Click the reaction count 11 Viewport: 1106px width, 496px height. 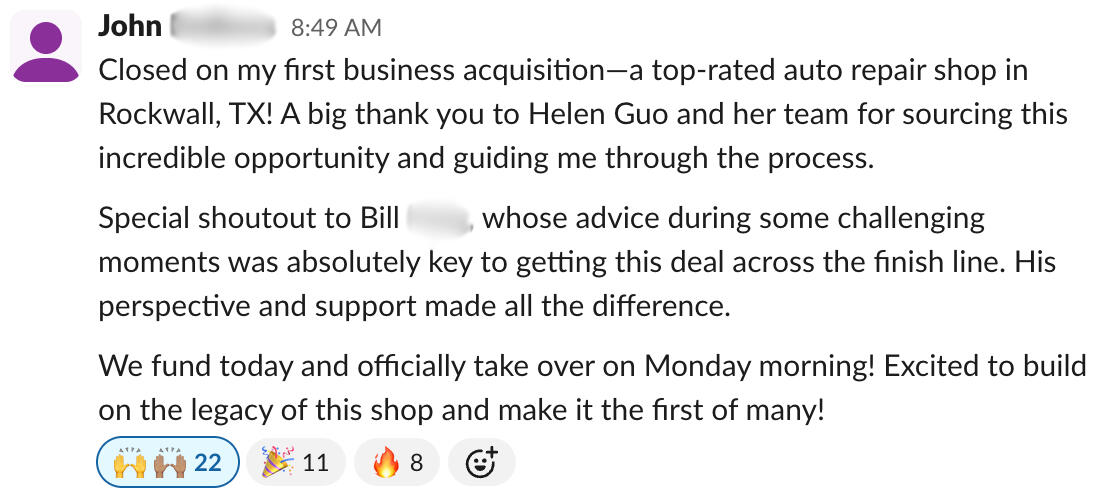(315, 463)
